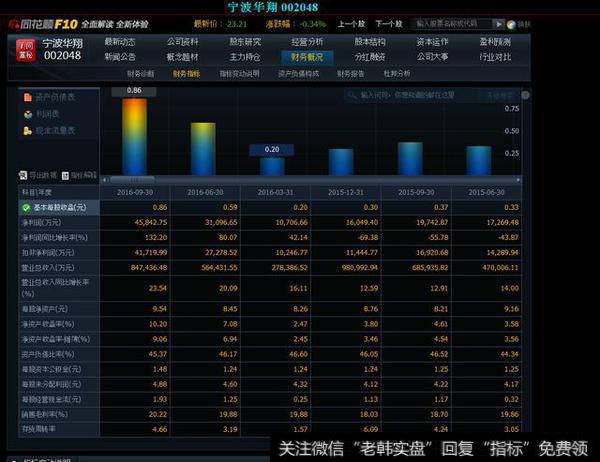
Task: Click the 0.20 labeled blue bar
Action: tap(272, 166)
